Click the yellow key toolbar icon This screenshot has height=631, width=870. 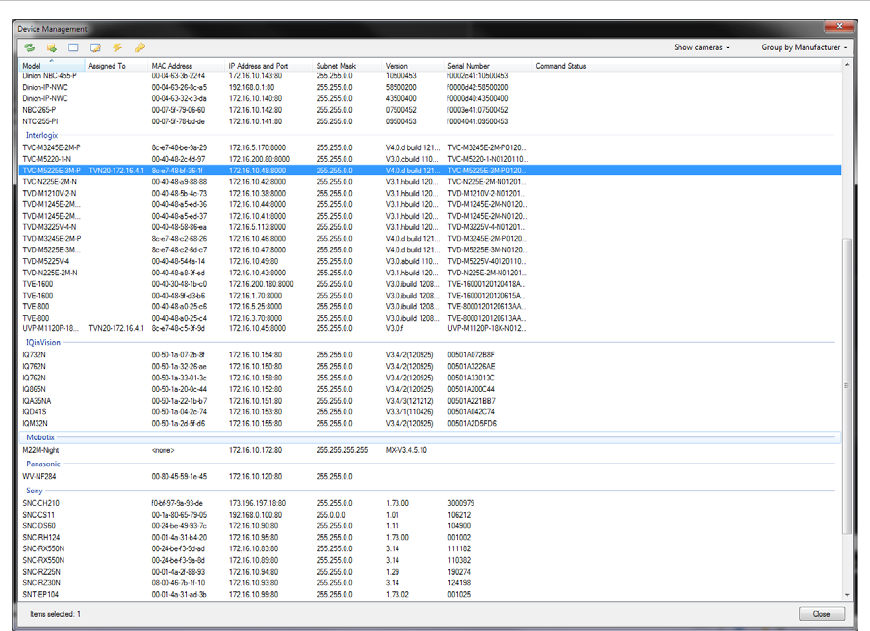coord(139,48)
